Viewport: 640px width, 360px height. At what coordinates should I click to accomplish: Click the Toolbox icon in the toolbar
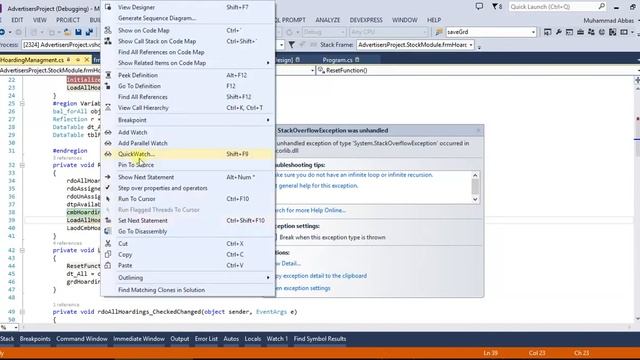[x=580, y=32]
